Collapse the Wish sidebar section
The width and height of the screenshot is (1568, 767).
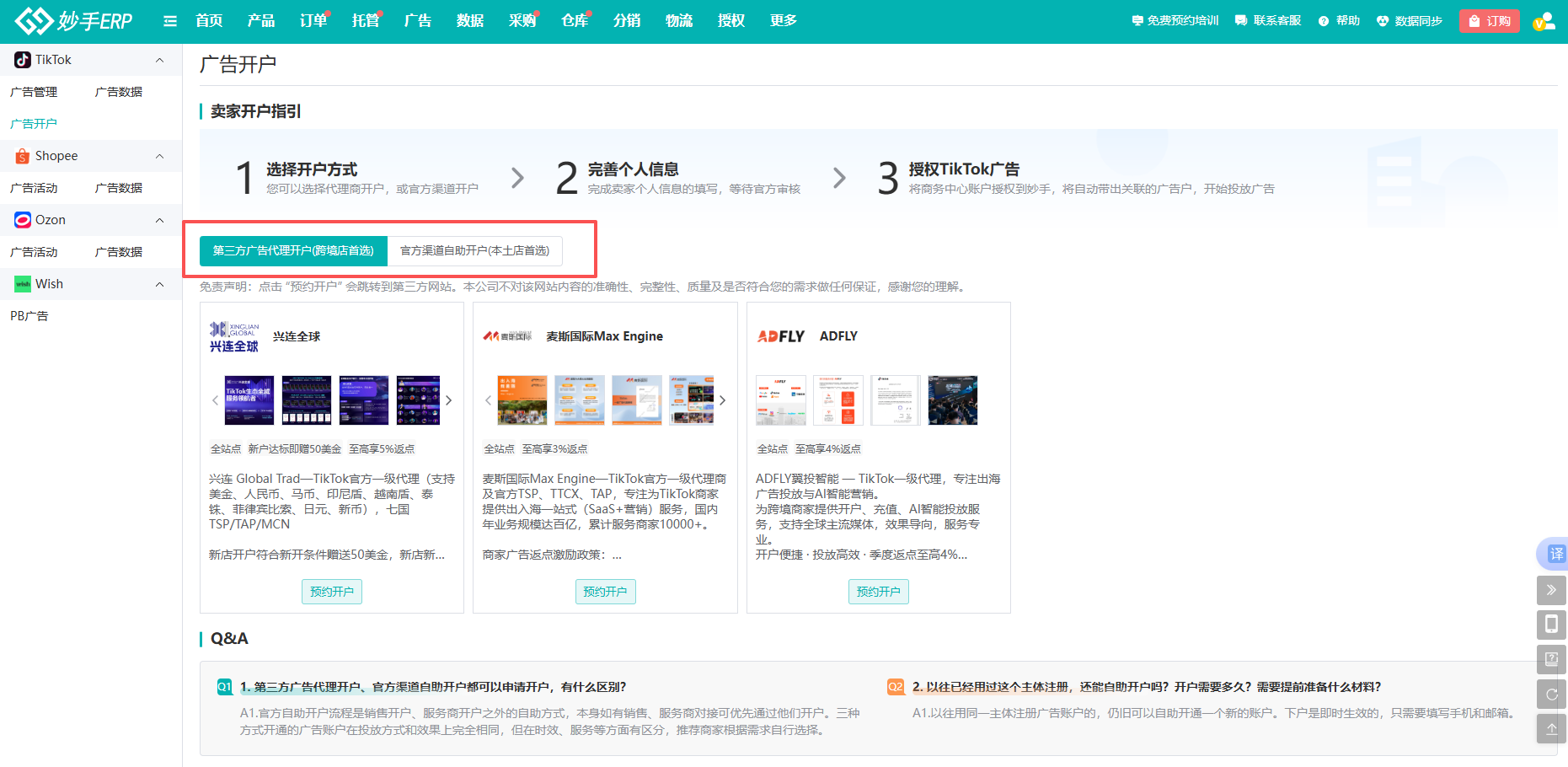point(159,283)
